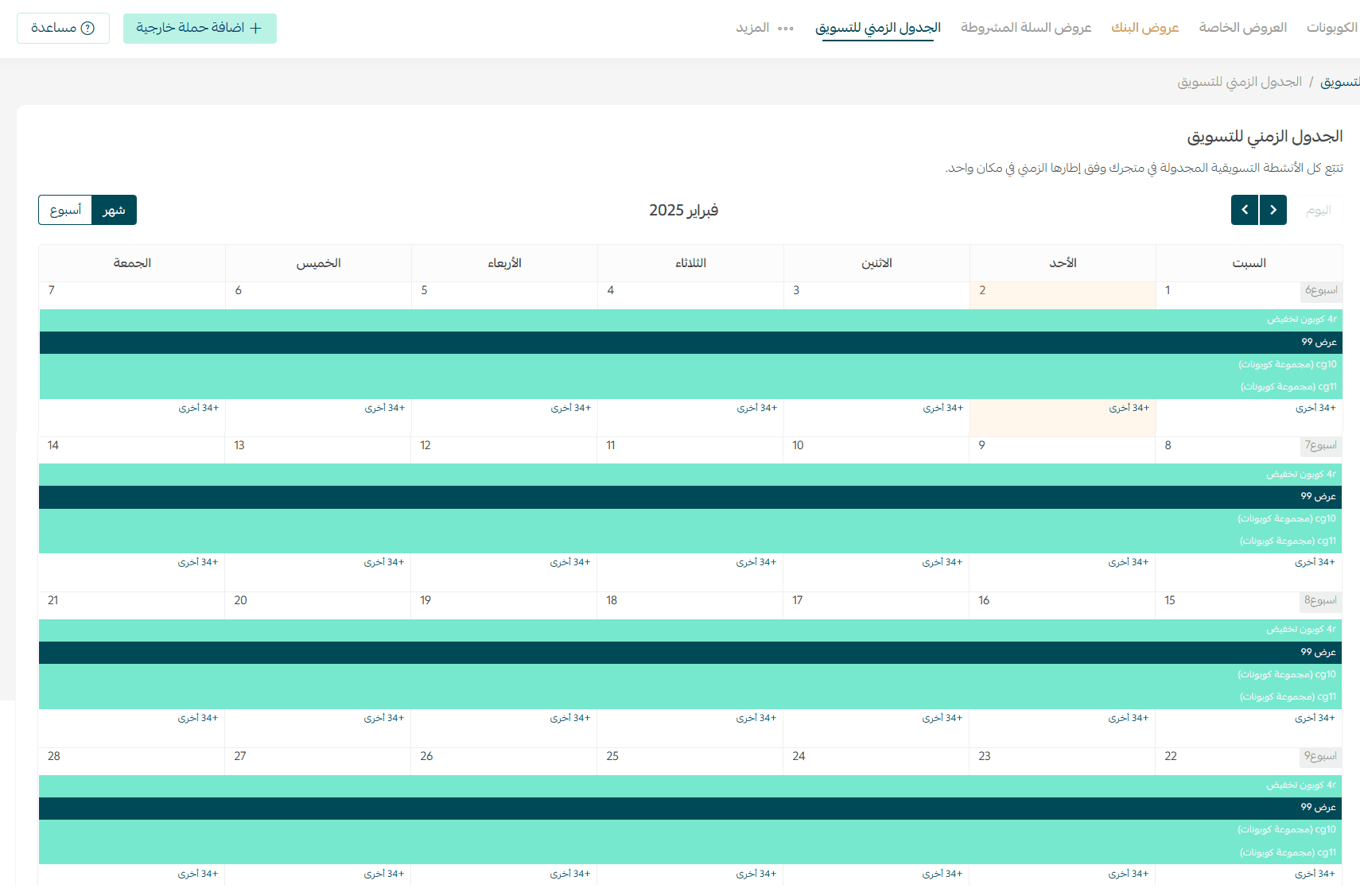Open the مساعدة help button

point(63,29)
